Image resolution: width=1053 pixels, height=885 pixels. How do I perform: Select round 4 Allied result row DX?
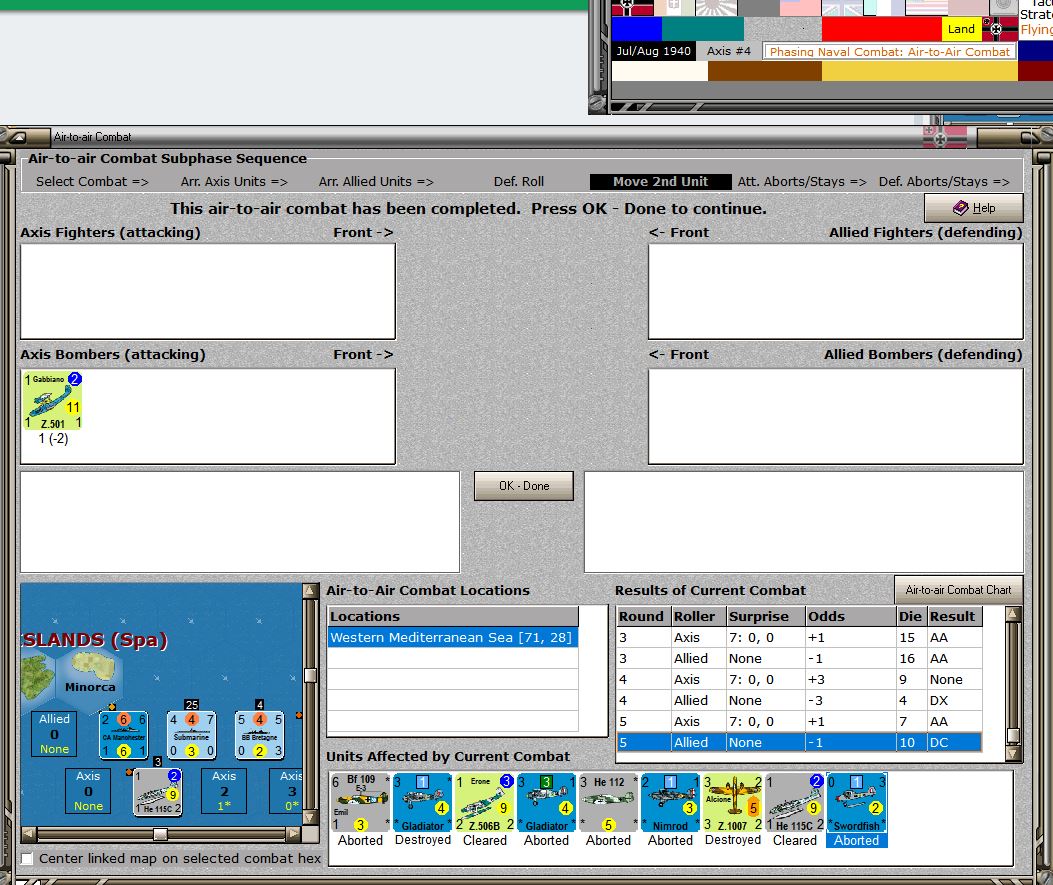tap(799, 700)
